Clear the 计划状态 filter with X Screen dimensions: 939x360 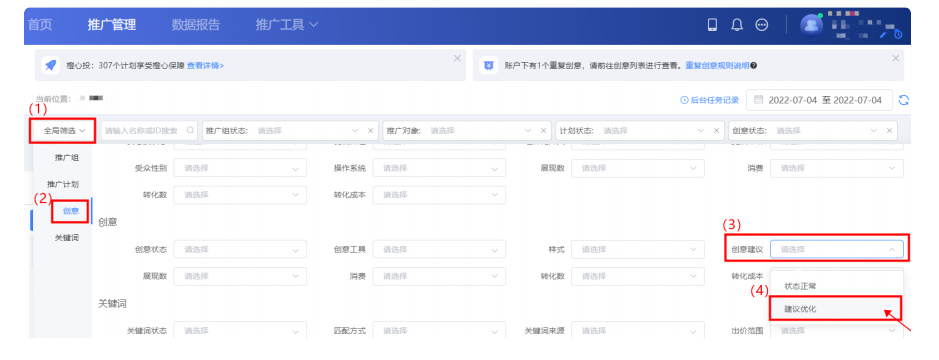pyautogui.click(x=716, y=131)
